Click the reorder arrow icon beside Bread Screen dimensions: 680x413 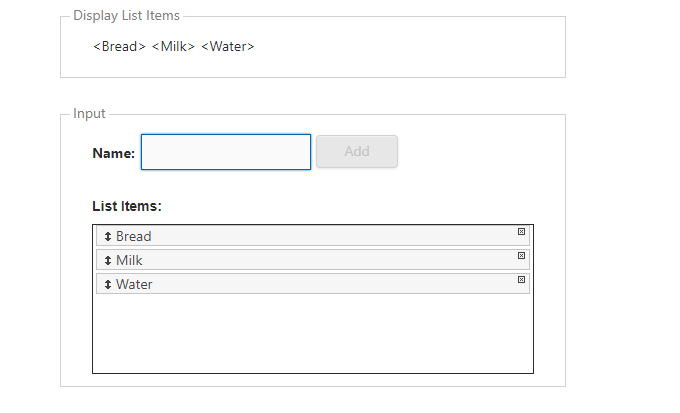coord(108,236)
